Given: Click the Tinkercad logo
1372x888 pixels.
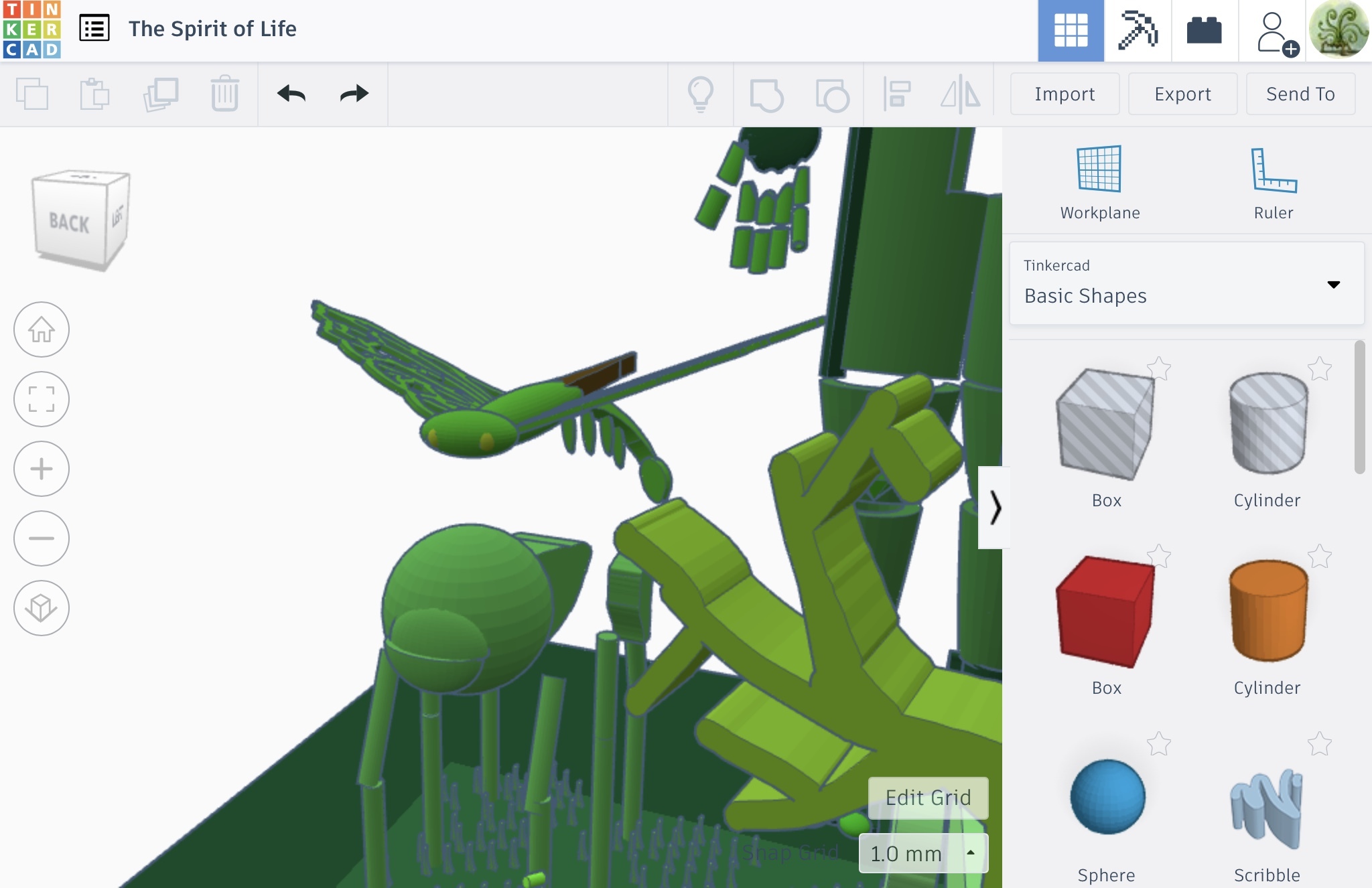Looking at the screenshot, I should click(31, 29).
